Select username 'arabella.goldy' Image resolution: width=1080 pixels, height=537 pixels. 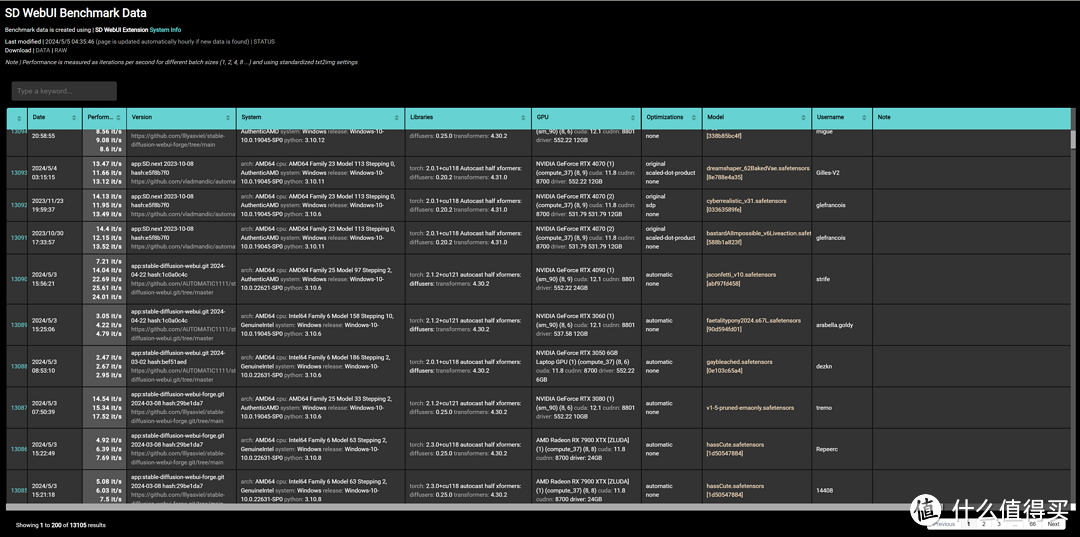833,324
